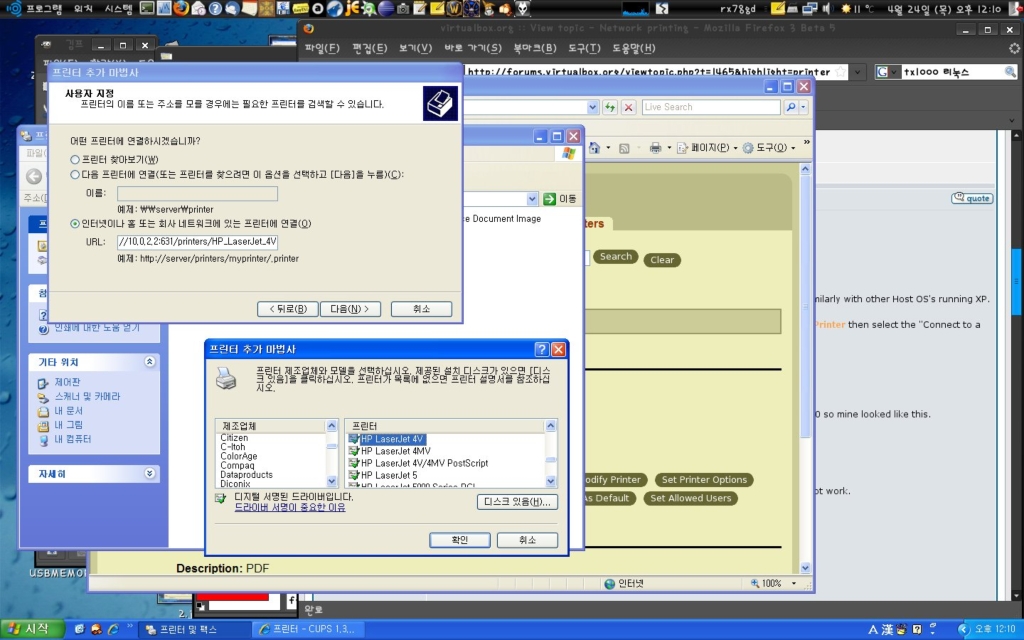Open the zoom 100% dropdown in IE status bar
Viewport: 1024px width, 640px height.
(794, 583)
